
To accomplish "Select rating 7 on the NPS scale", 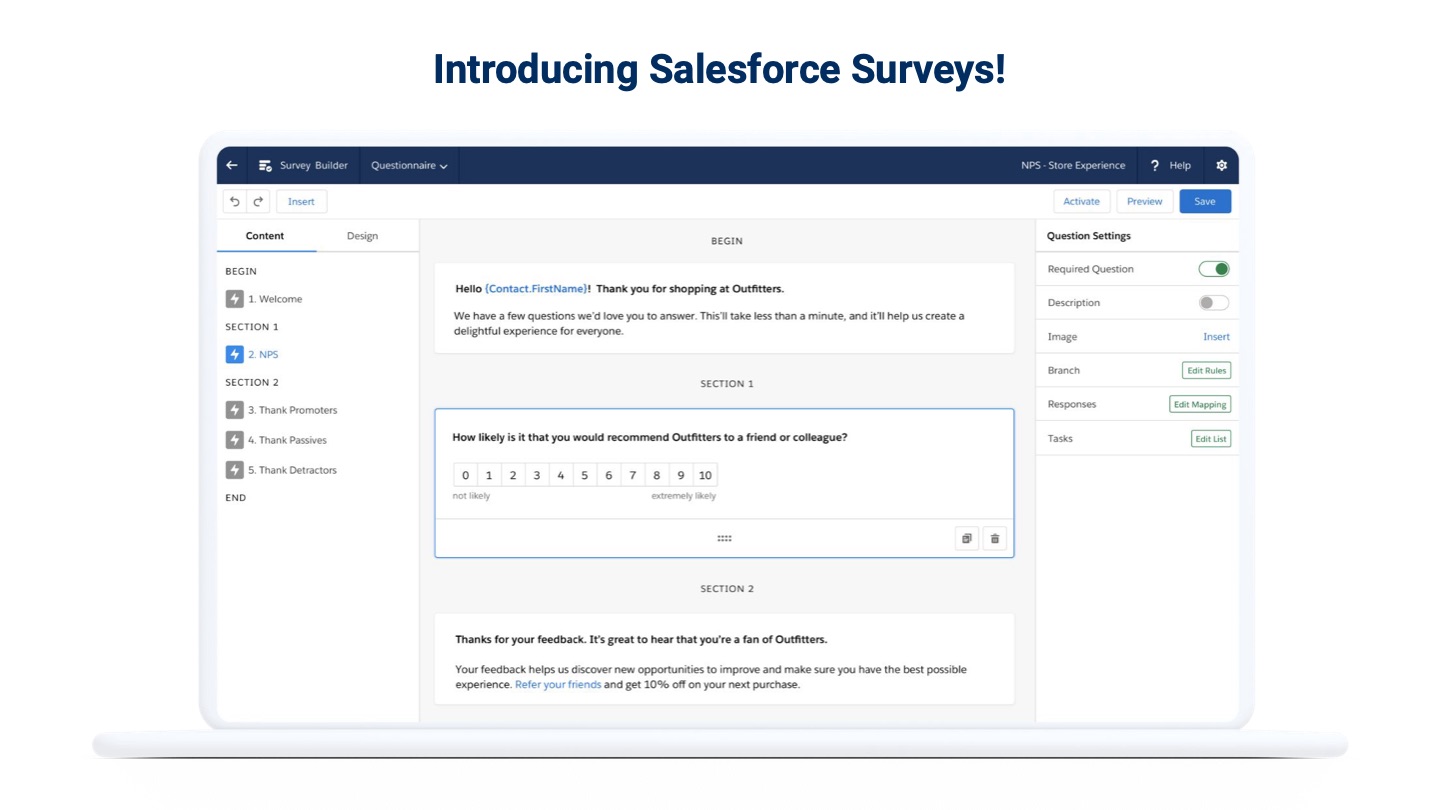I will tap(632, 475).
